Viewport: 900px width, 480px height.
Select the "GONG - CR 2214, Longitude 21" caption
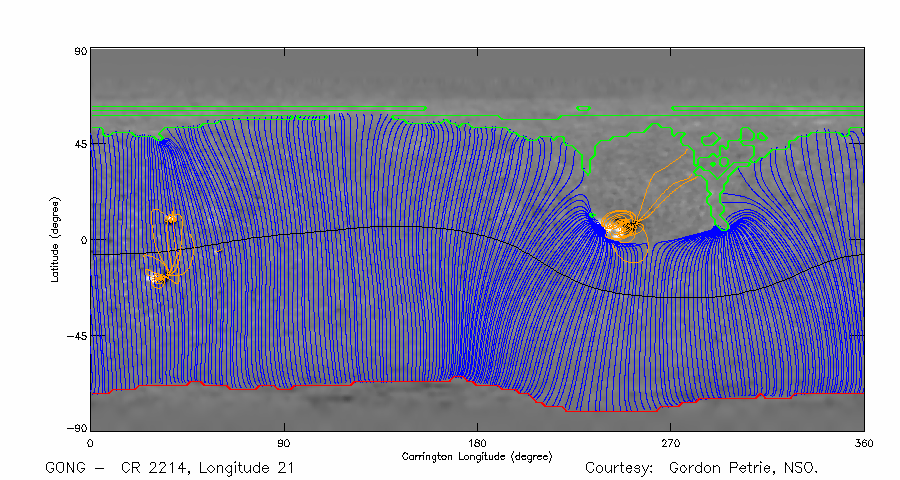point(170,468)
